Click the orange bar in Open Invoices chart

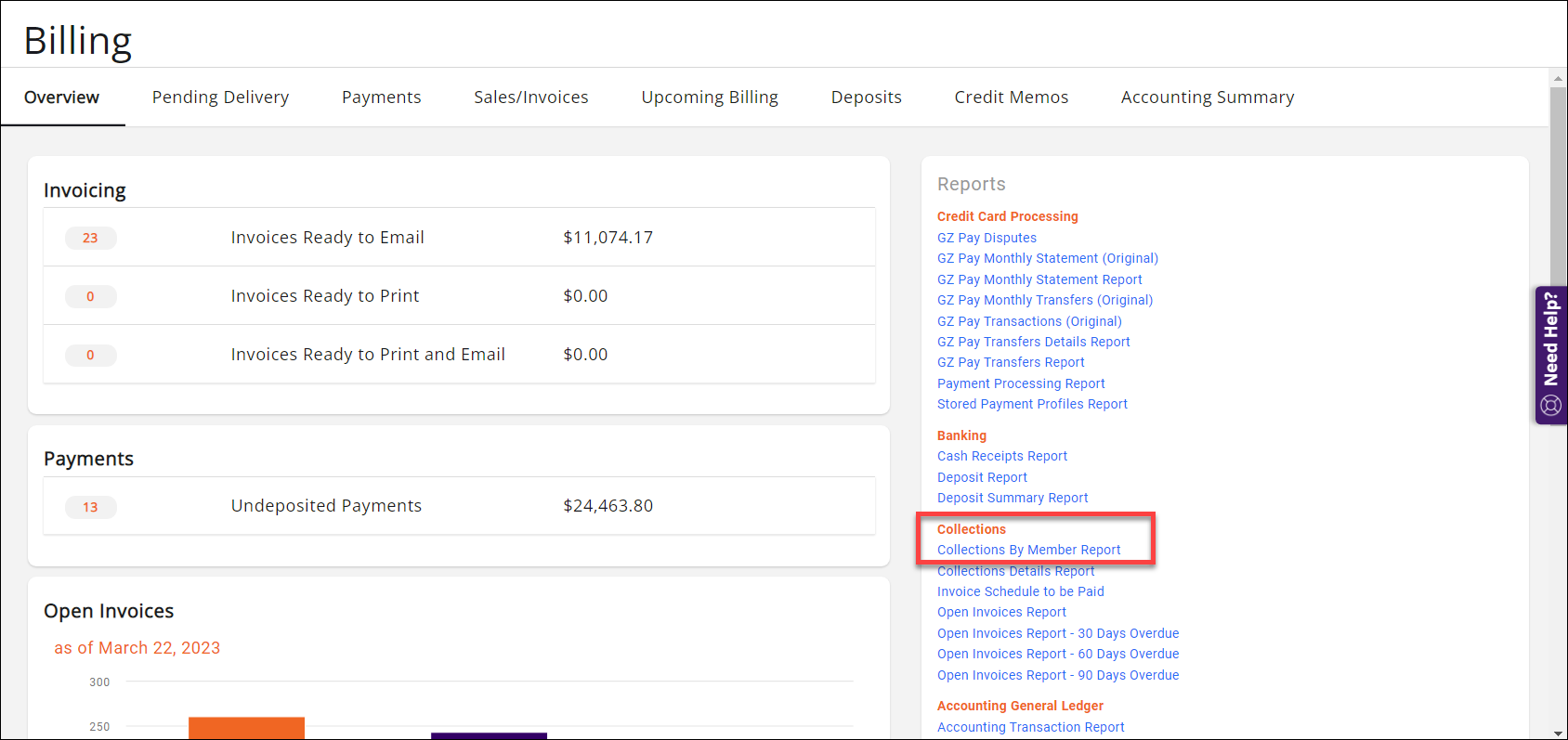[x=246, y=727]
